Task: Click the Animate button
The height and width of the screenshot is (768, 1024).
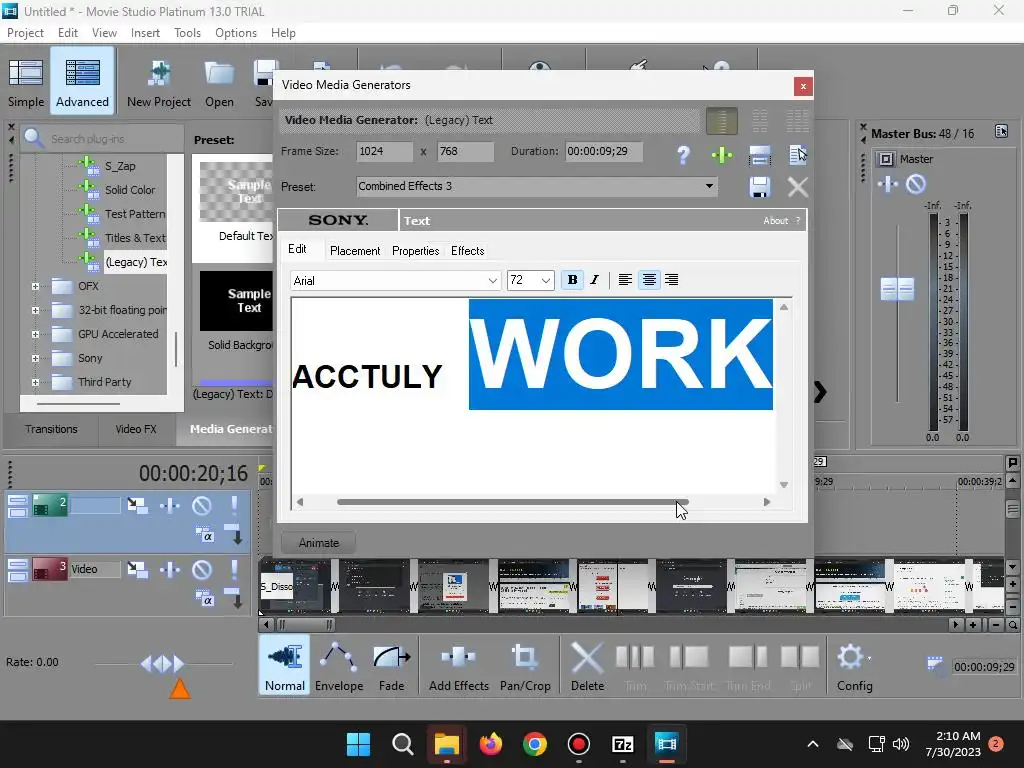Action: [x=319, y=543]
